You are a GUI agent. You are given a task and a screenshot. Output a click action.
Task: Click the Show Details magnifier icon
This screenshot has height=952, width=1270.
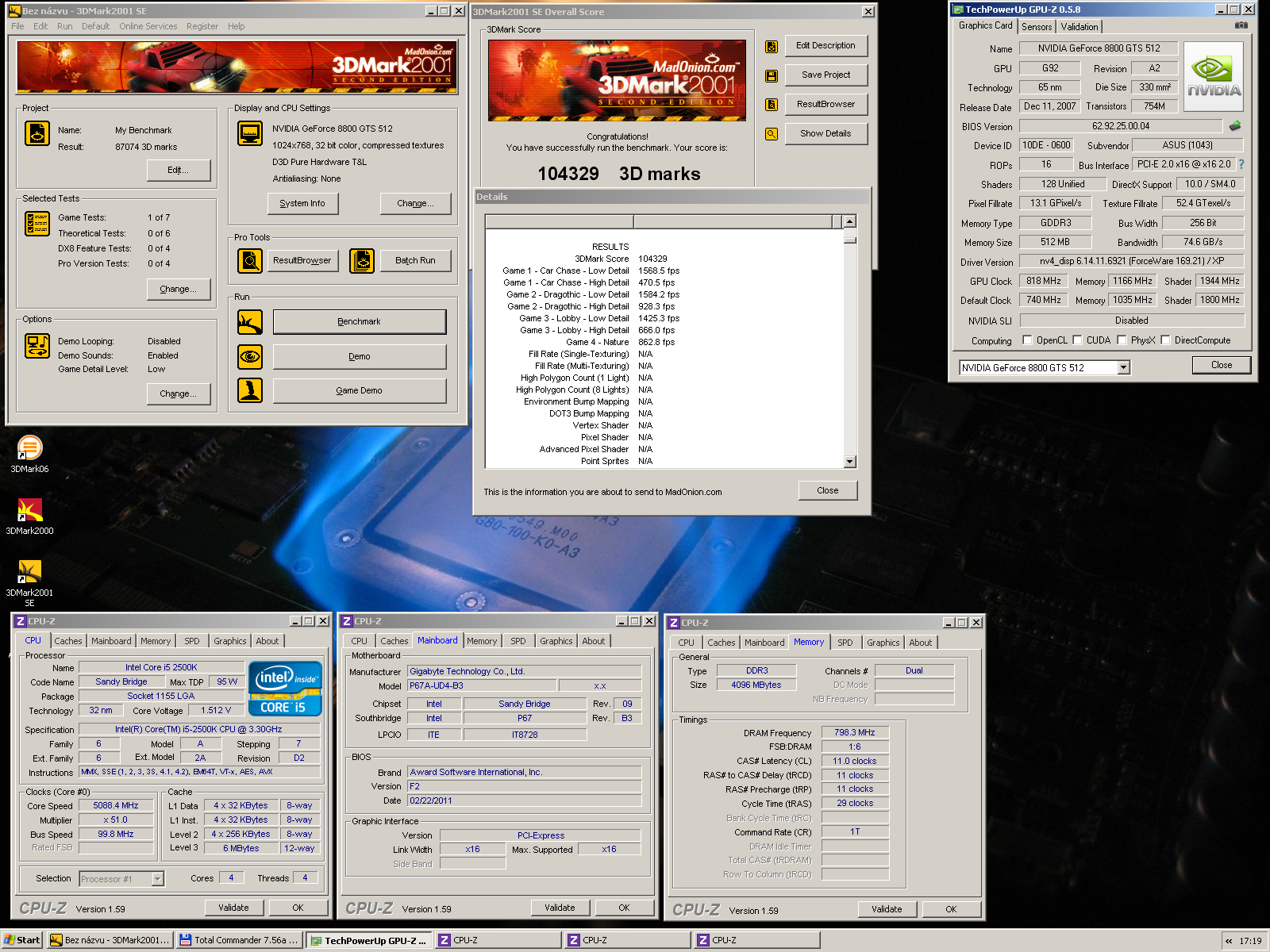(771, 134)
